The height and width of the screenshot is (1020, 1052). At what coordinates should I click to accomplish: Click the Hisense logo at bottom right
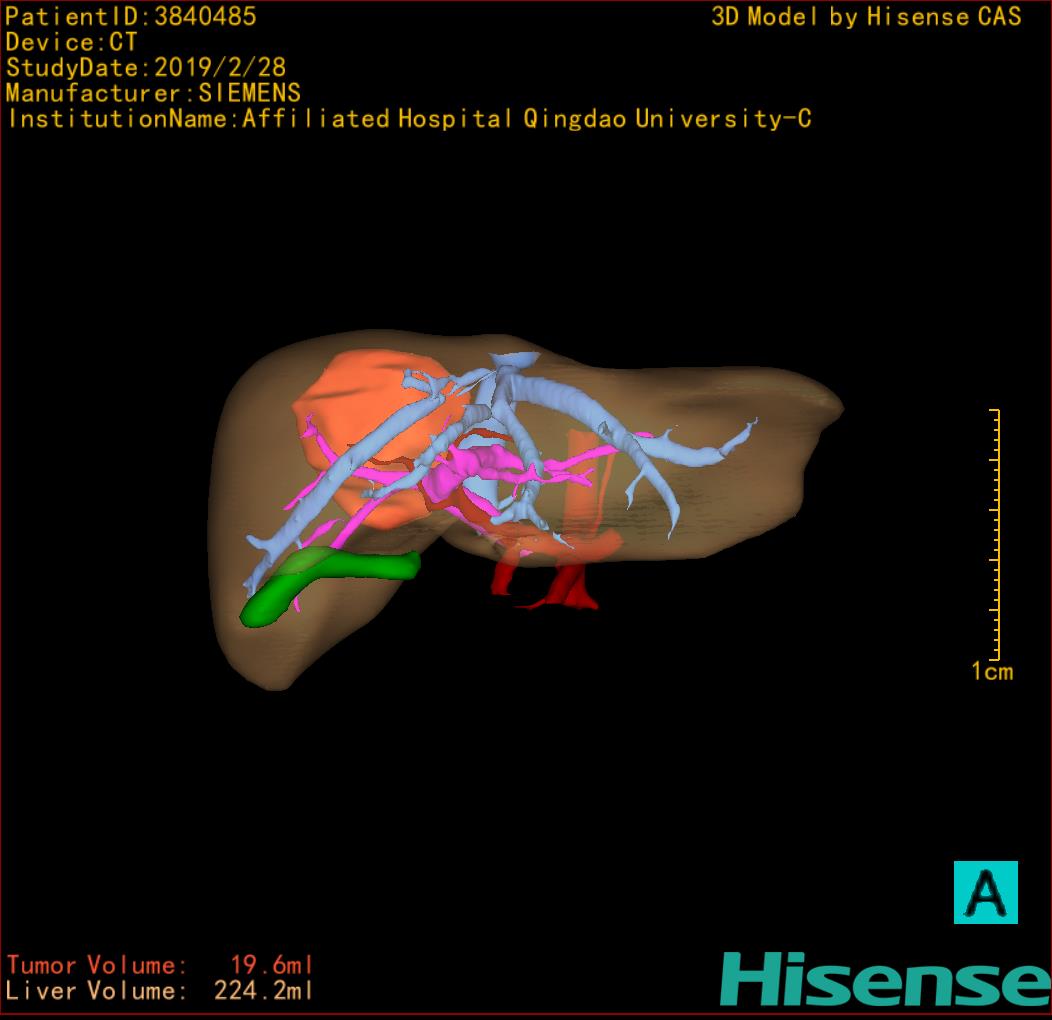tap(884, 979)
